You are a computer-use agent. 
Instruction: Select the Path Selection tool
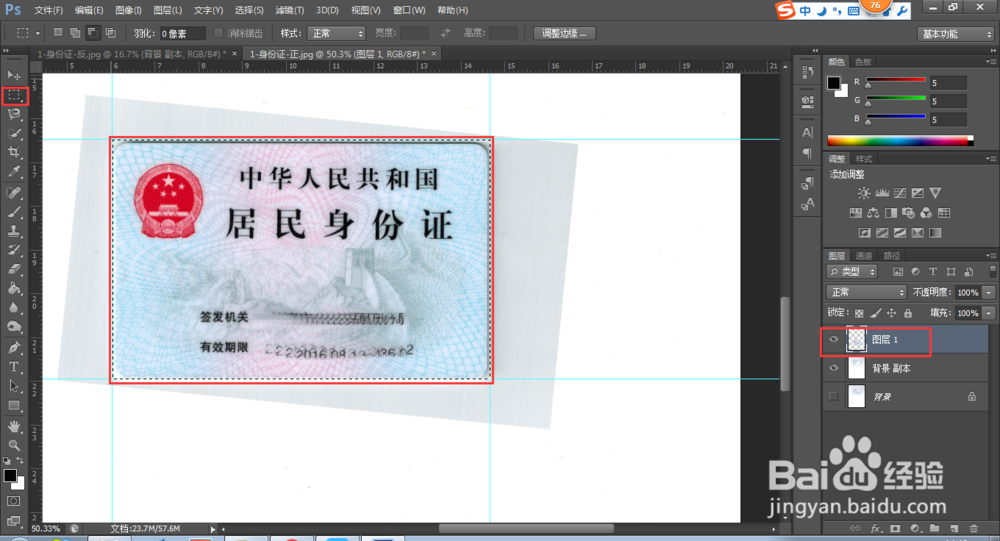point(14,386)
